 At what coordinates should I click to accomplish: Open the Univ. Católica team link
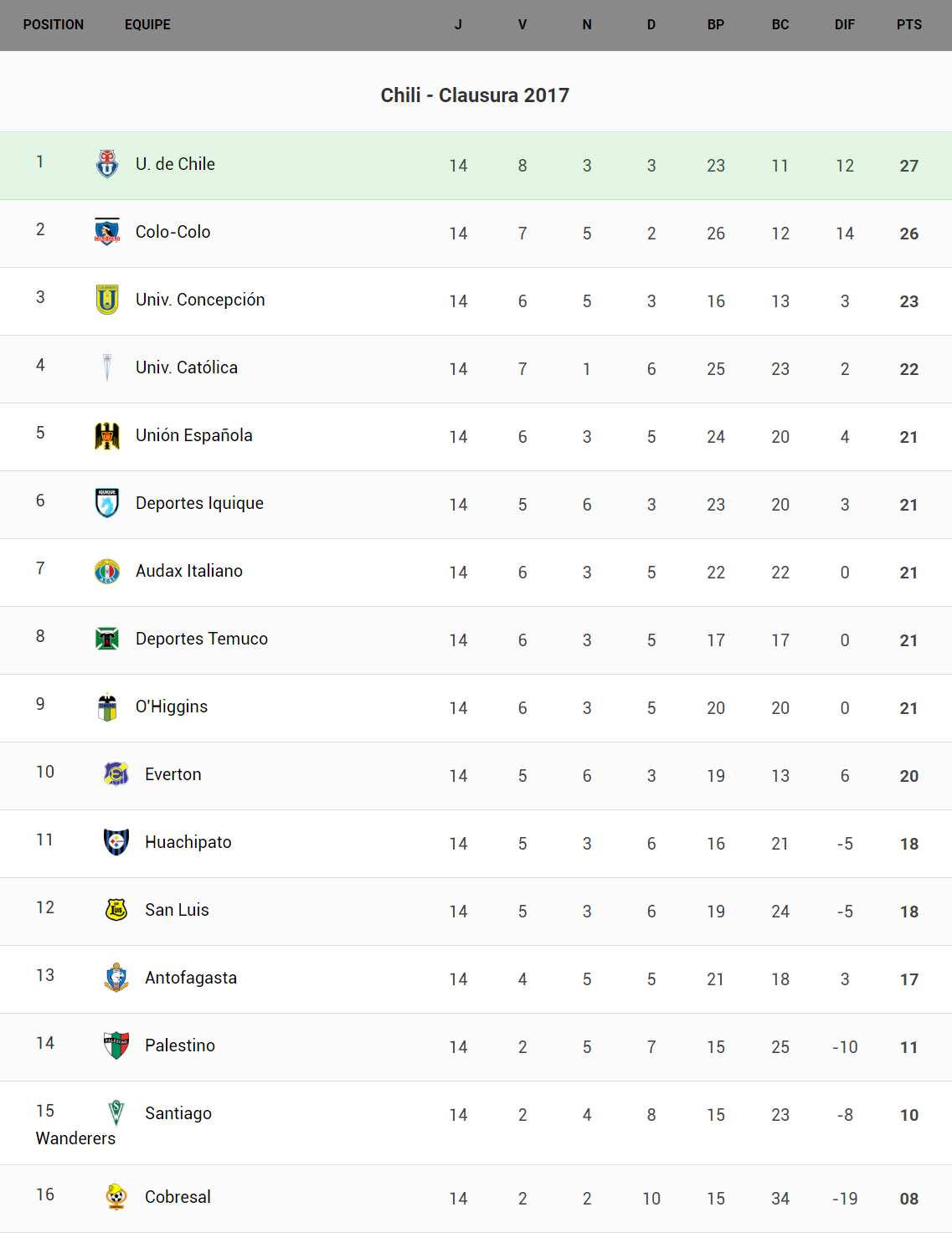point(187,367)
